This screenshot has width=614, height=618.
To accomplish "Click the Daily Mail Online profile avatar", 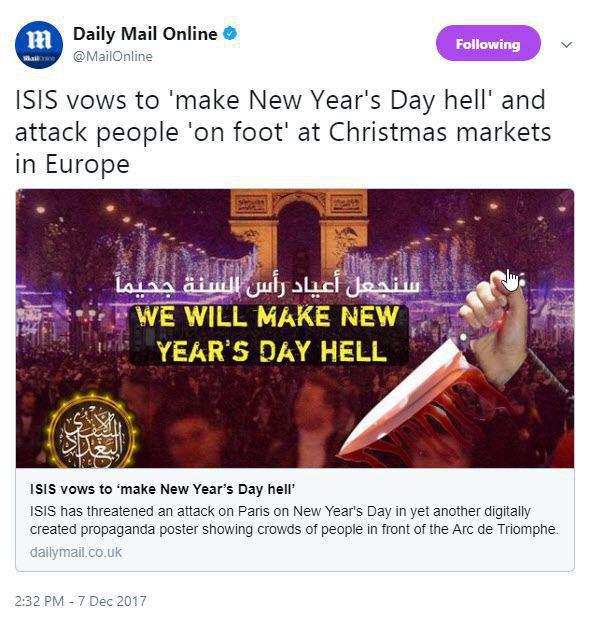I will pos(39,44).
